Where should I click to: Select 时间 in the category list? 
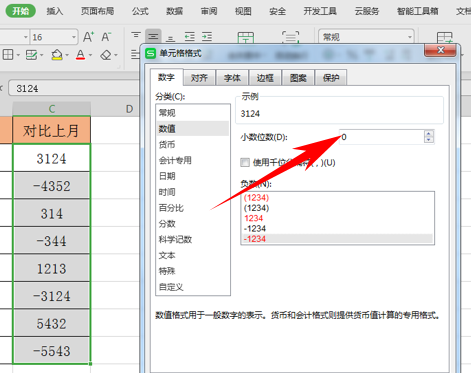[193, 192]
